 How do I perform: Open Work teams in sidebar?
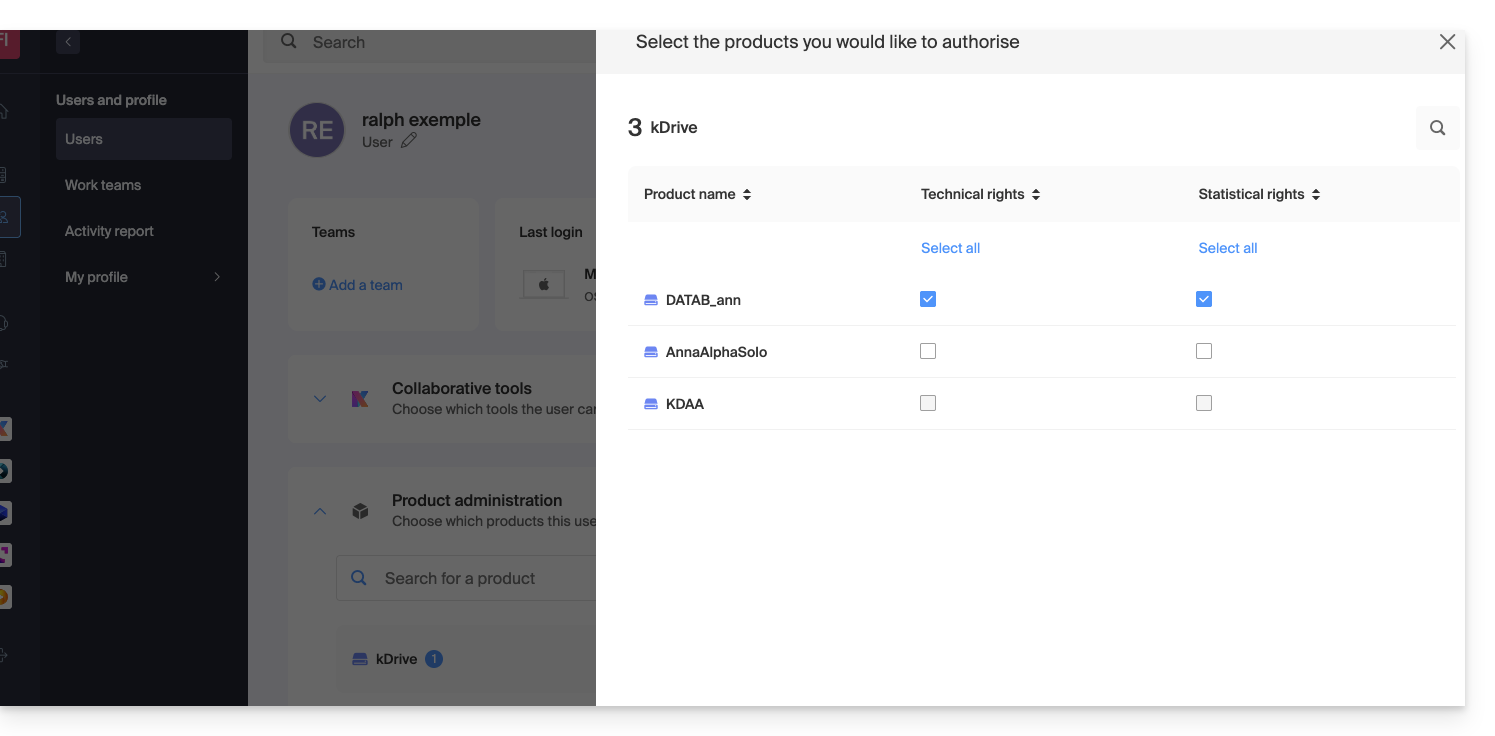pyautogui.click(x=103, y=185)
